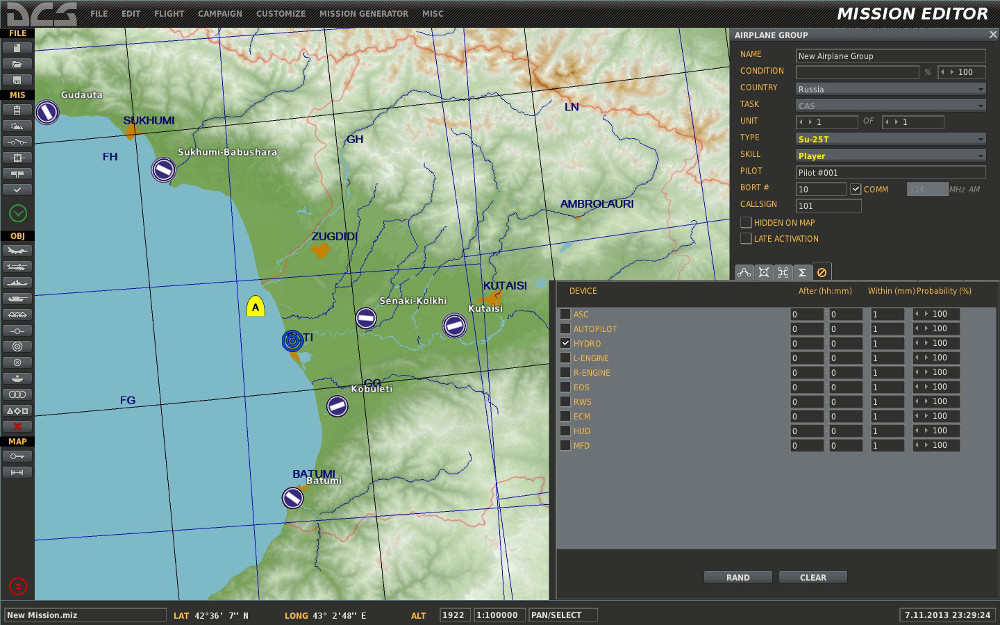Image resolution: width=1000 pixels, height=625 pixels.
Task: Increase the UNIT number stepper
Action: coord(811,122)
